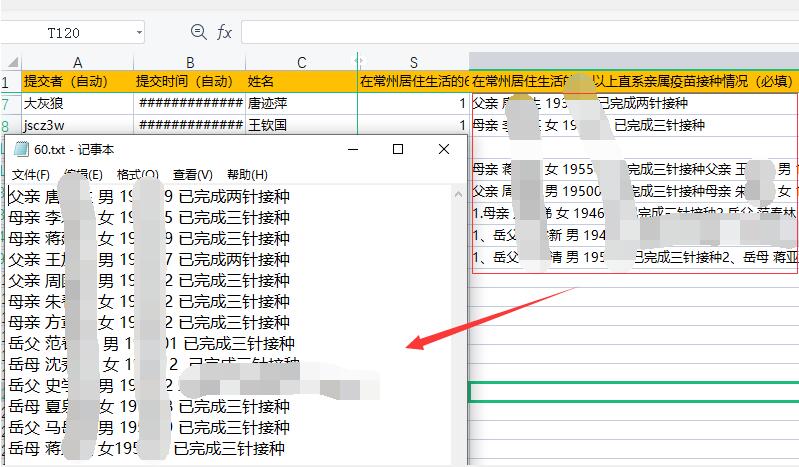Select column A header
The height and width of the screenshot is (467, 799).
coord(77,62)
